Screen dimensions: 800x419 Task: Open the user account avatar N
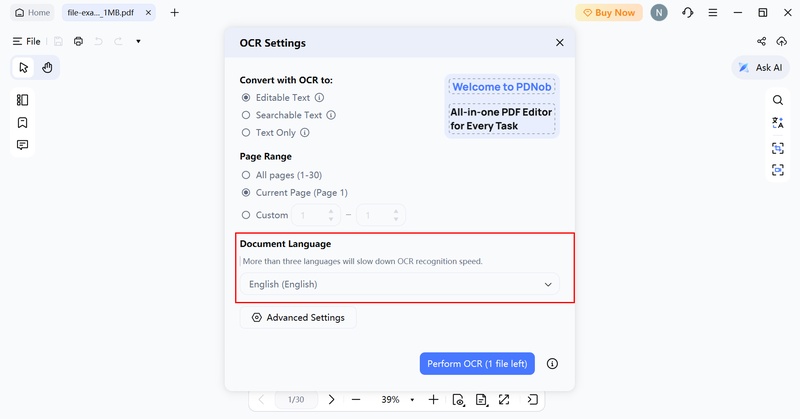[659, 13]
